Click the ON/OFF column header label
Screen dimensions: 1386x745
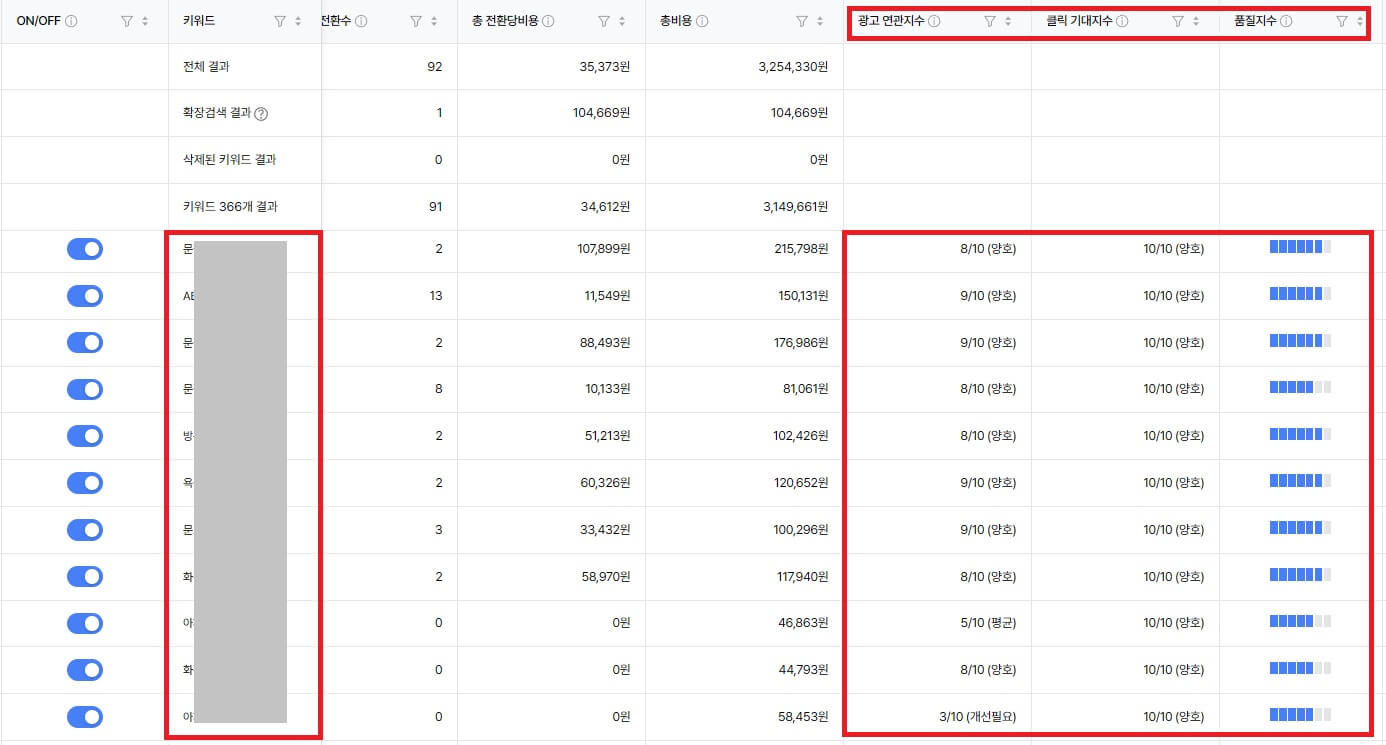[39, 21]
